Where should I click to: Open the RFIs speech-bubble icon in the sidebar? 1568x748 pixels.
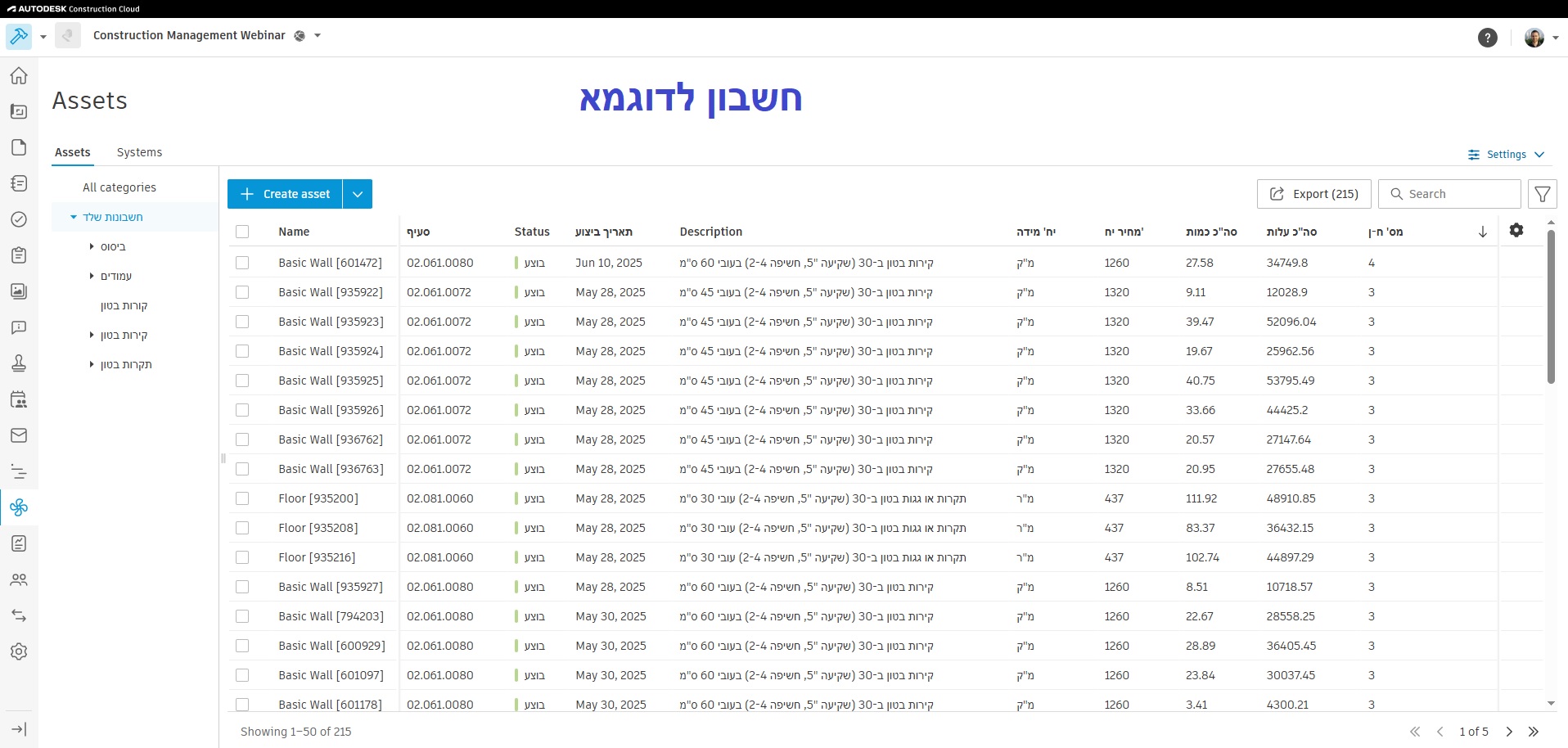19,327
